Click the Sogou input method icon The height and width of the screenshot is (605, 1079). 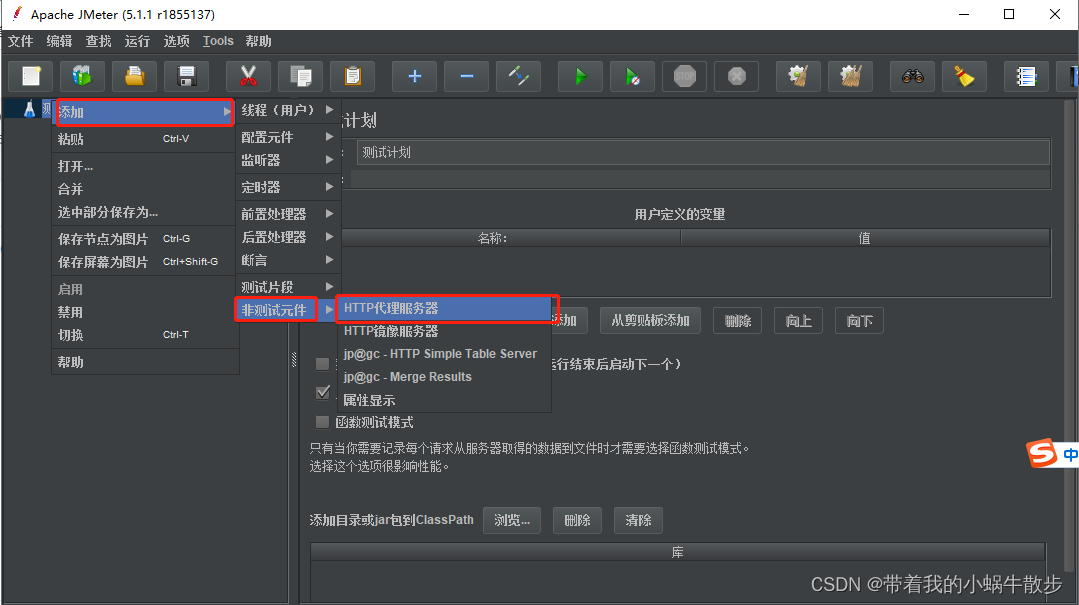[x=1042, y=453]
